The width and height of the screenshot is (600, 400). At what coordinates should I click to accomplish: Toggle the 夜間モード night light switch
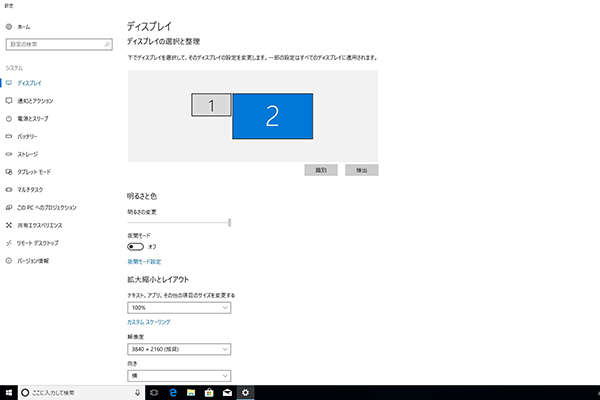(135, 247)
